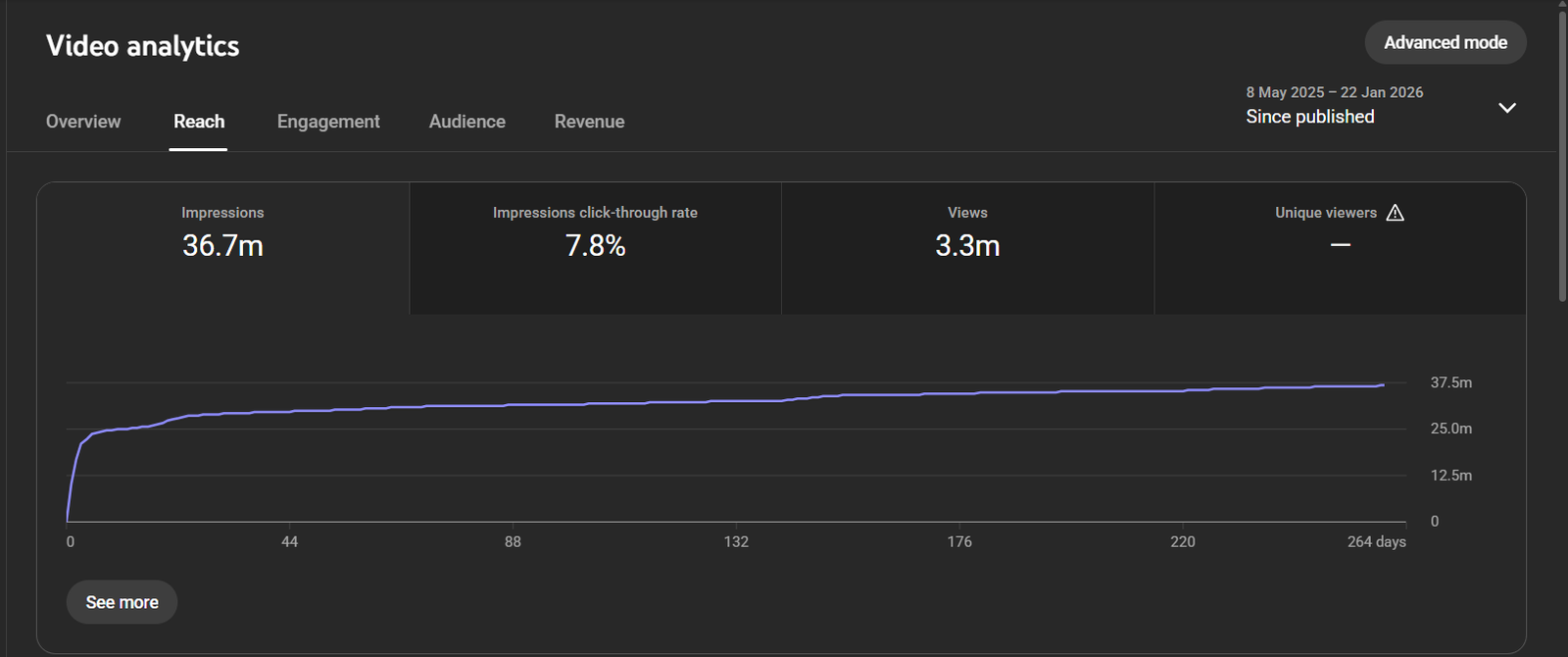Click the warning triangle beside Unique viewers
Viewport: 1568px width, 657px height.
click(x=1396, y=213)
